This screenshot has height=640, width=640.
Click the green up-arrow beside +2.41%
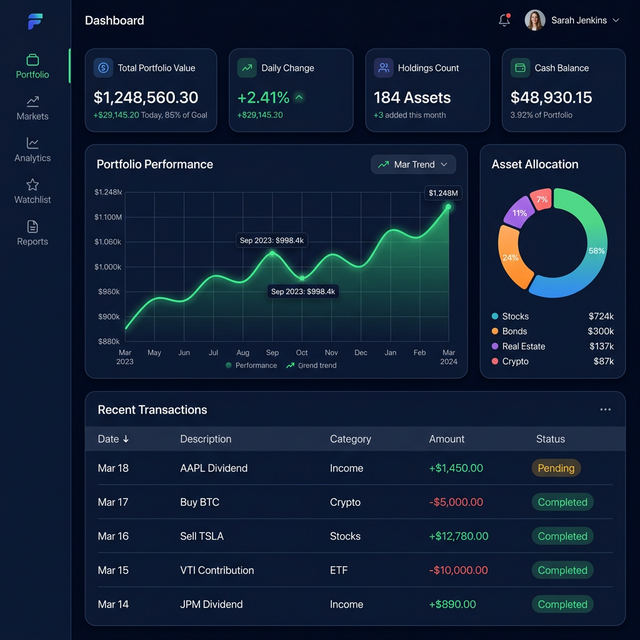[299, 98]
